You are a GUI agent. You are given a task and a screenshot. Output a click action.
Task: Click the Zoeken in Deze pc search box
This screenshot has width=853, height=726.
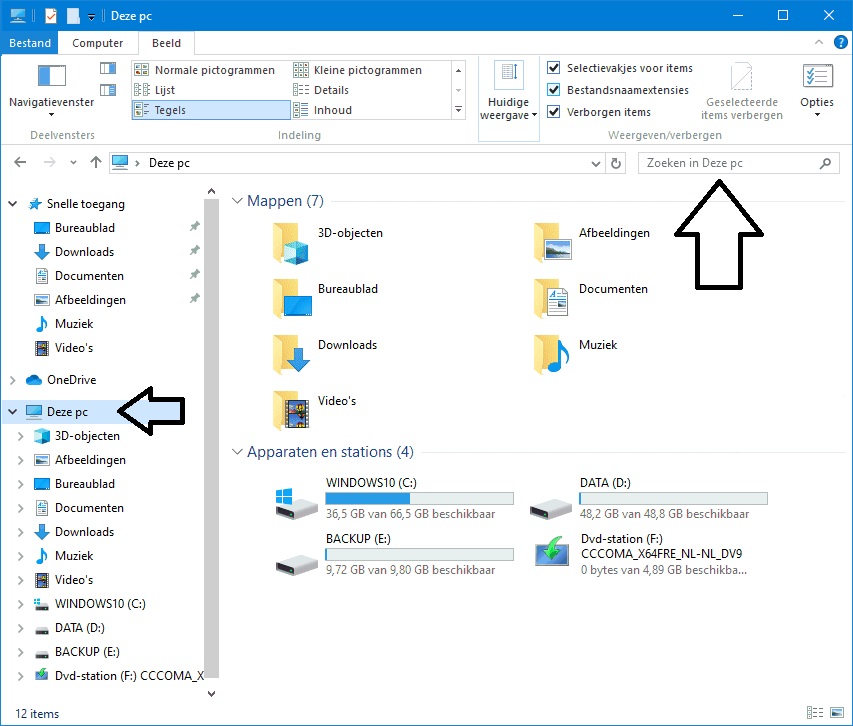click(x=728, y=163)
